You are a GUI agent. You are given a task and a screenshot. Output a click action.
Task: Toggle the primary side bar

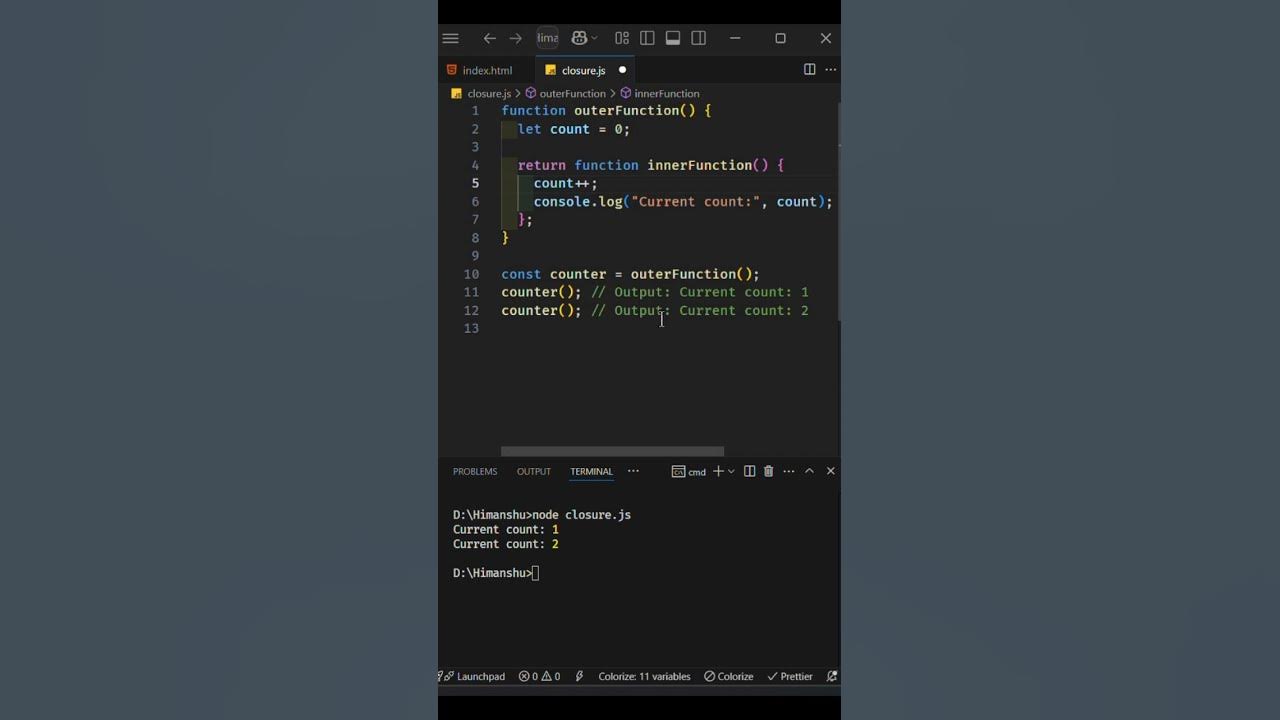647,38
